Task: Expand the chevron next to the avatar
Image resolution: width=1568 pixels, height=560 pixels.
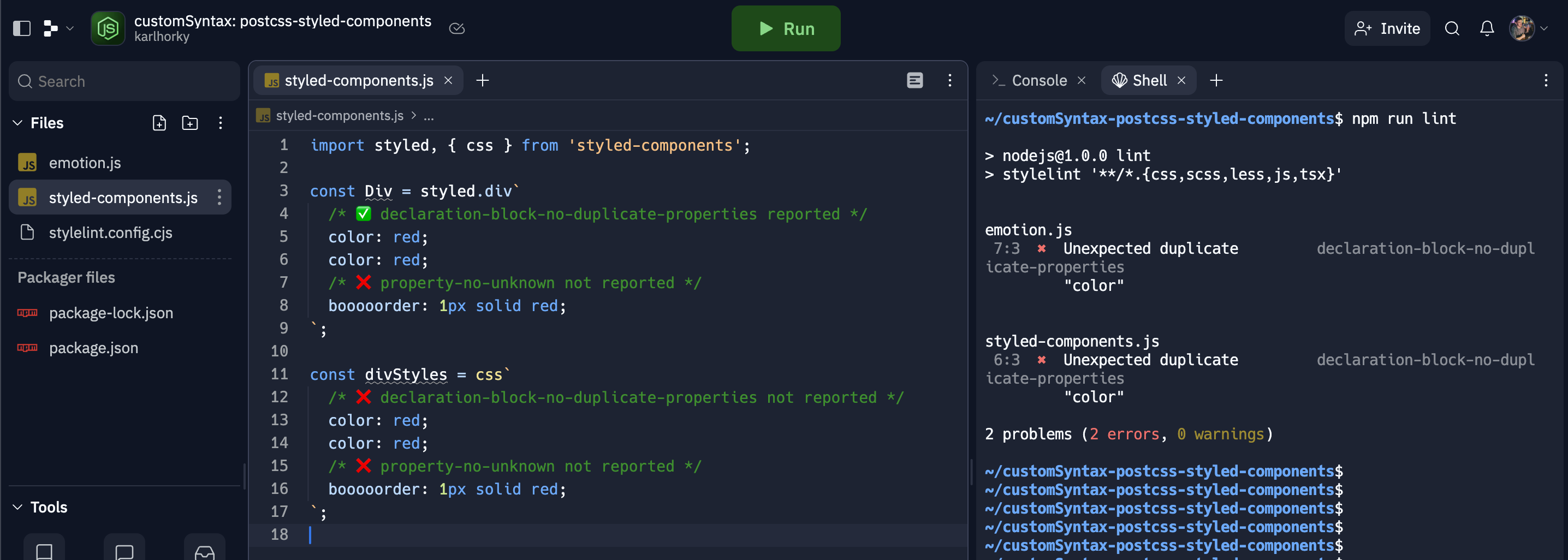Action: click(x=1543, y=28)
